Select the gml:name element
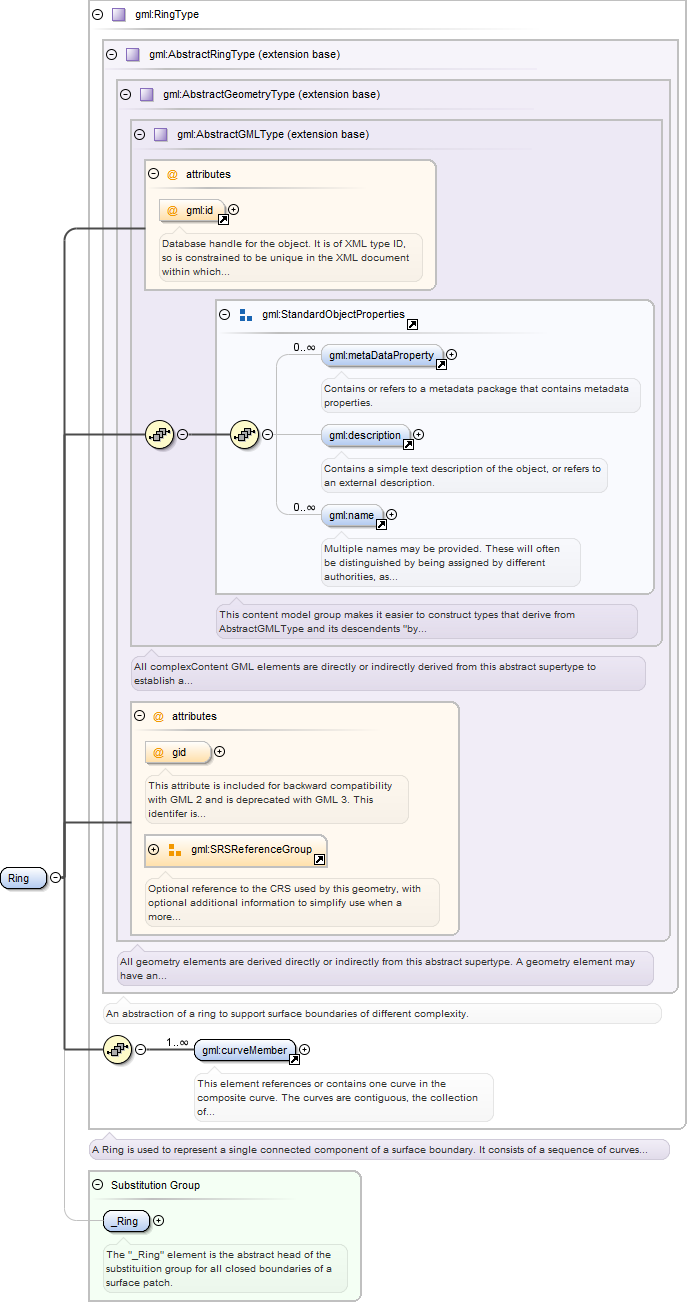Image resolution: width=688 pixels, height=1303 pixels. tap(352, 515)
